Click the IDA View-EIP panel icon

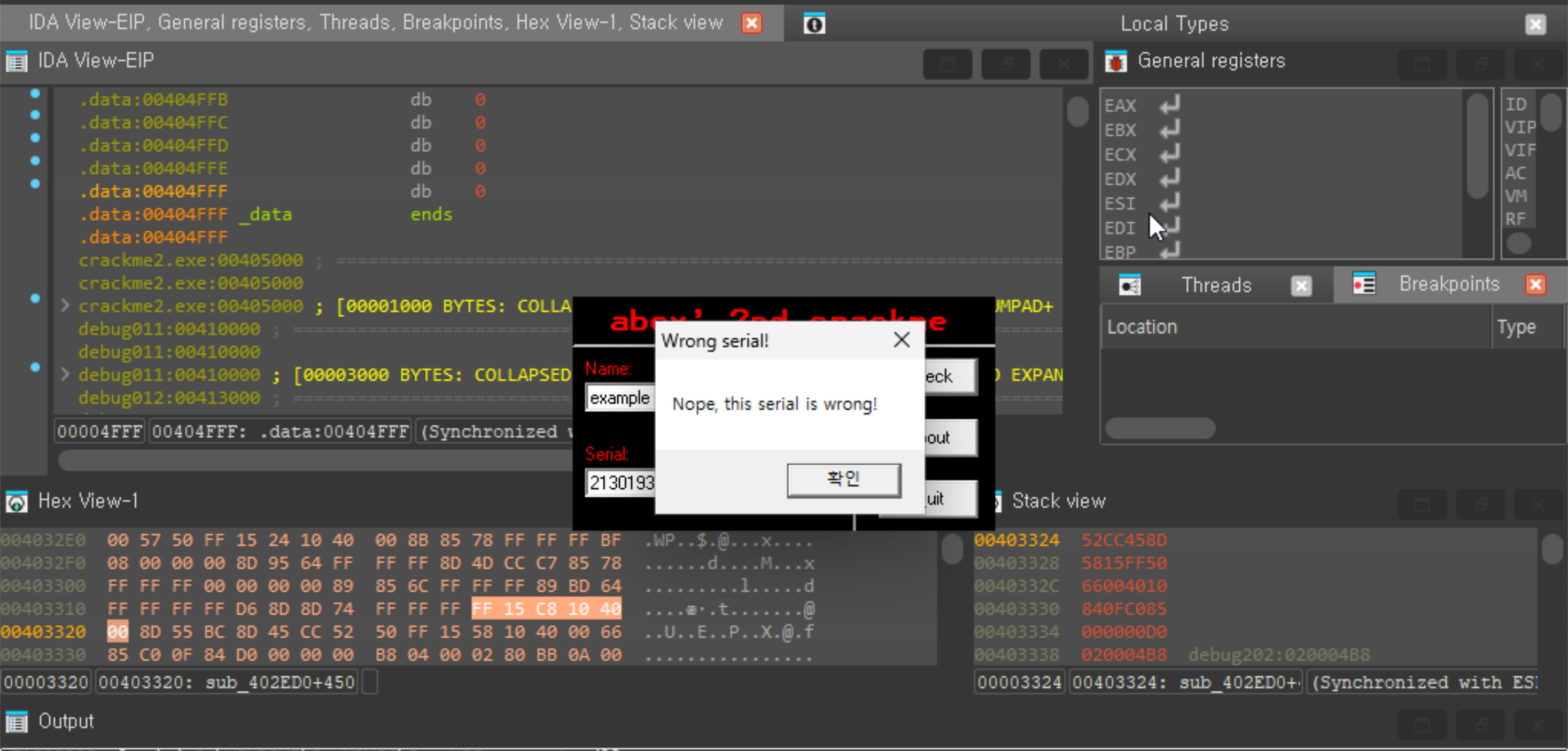(x=15, y=61)
